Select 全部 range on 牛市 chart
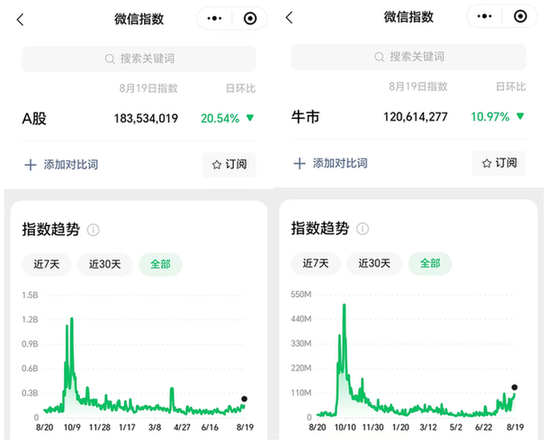Image resolution: width=548 pixels, height=444 pixels. click(430, 263)
